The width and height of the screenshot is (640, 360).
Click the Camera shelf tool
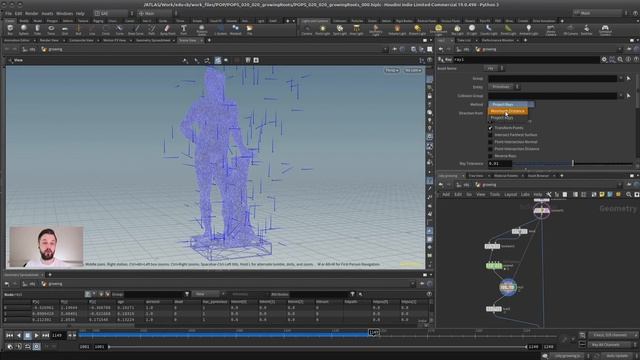[307, 29]
